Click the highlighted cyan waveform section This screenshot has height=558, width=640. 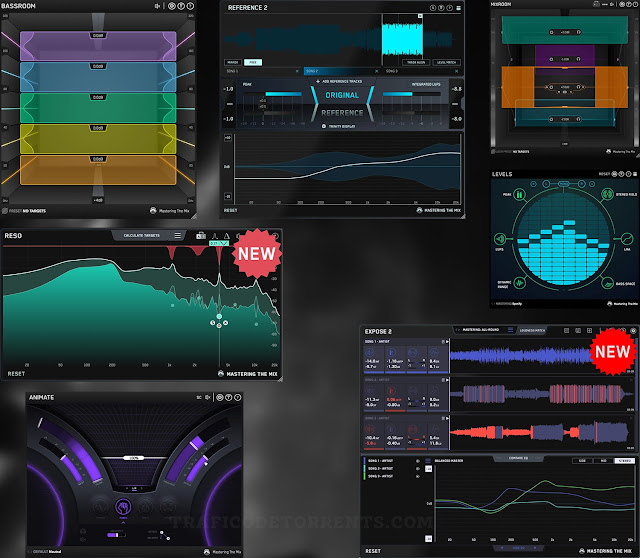click(x=401, y=40)
